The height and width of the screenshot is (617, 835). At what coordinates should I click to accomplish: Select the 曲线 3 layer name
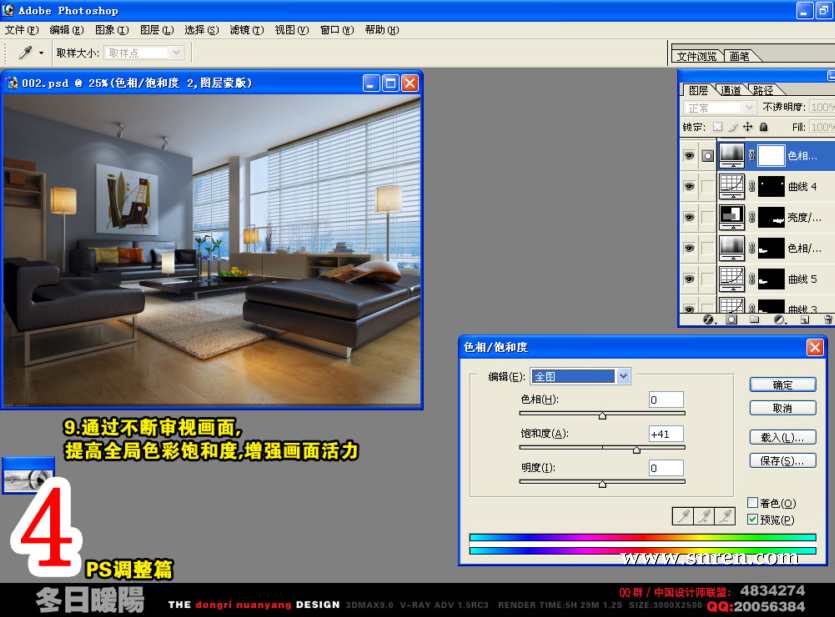click(x=803, y=309)
